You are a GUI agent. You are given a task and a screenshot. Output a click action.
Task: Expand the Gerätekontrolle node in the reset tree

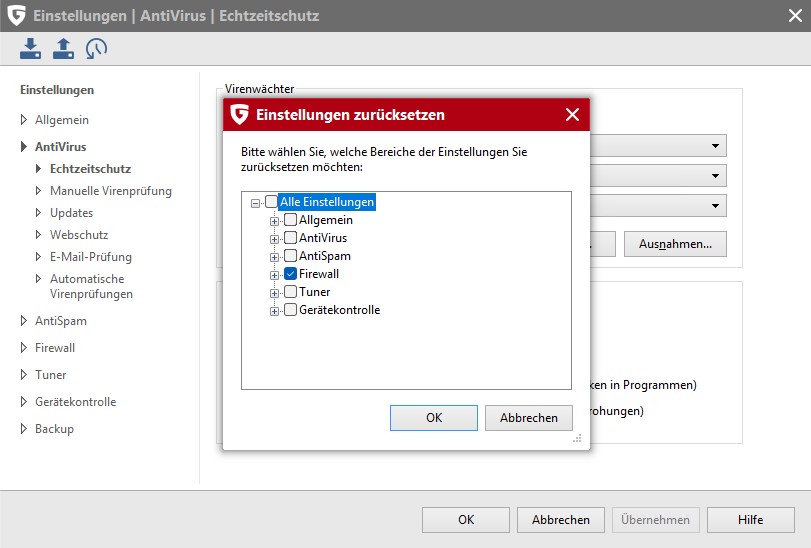274,312
